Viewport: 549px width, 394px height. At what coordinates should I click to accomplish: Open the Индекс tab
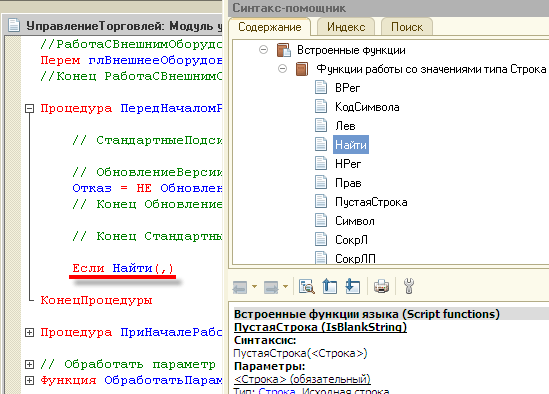click(346, 27)
